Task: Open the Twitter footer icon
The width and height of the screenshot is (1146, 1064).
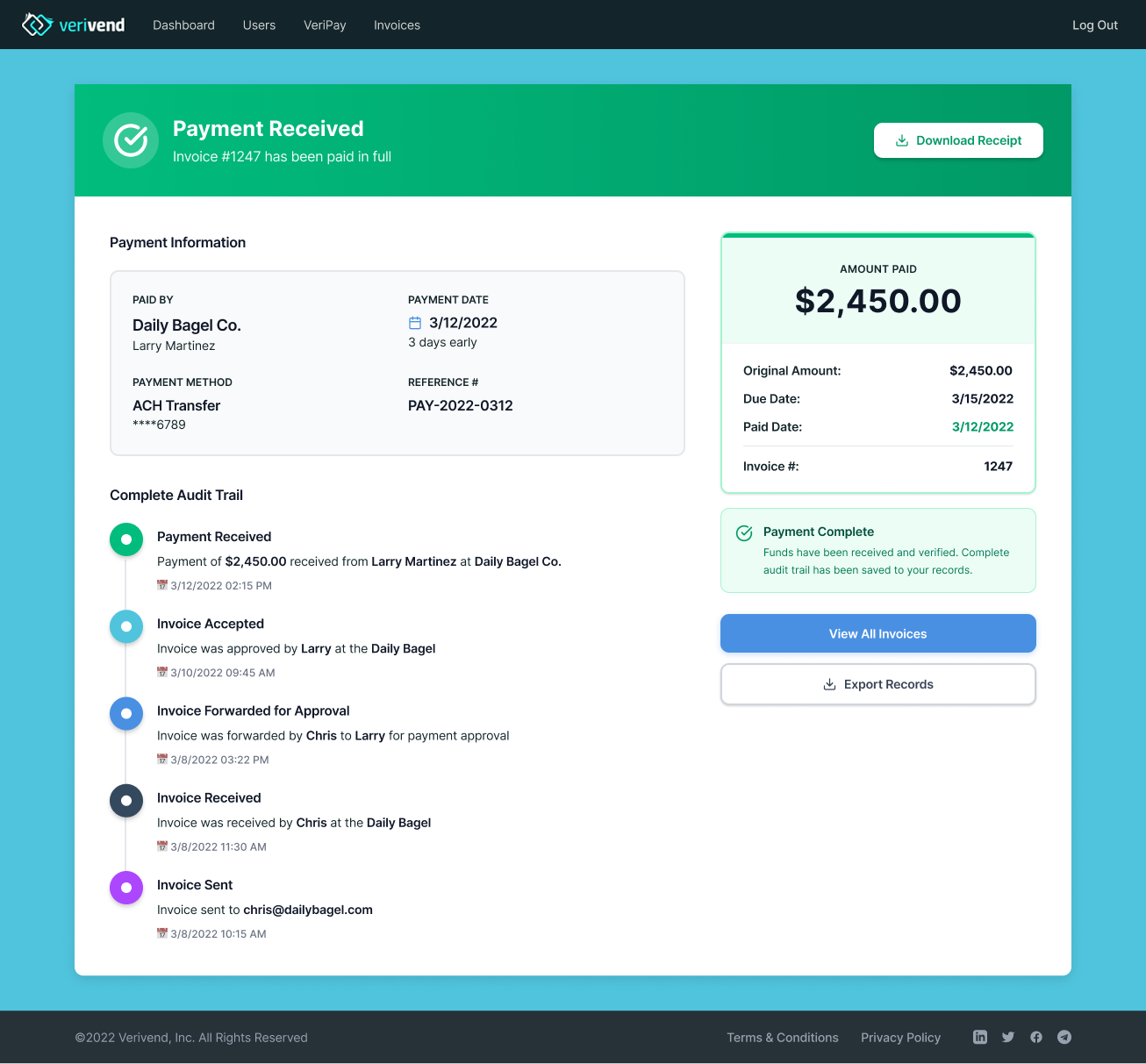Action: click(1008, 1037)
